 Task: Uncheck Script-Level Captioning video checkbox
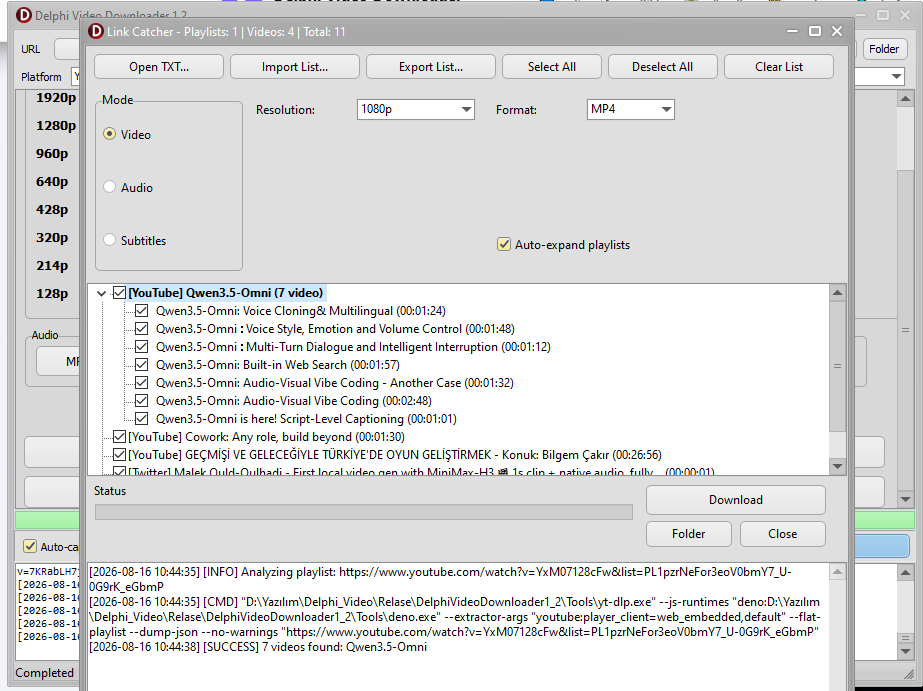(141, 418)
